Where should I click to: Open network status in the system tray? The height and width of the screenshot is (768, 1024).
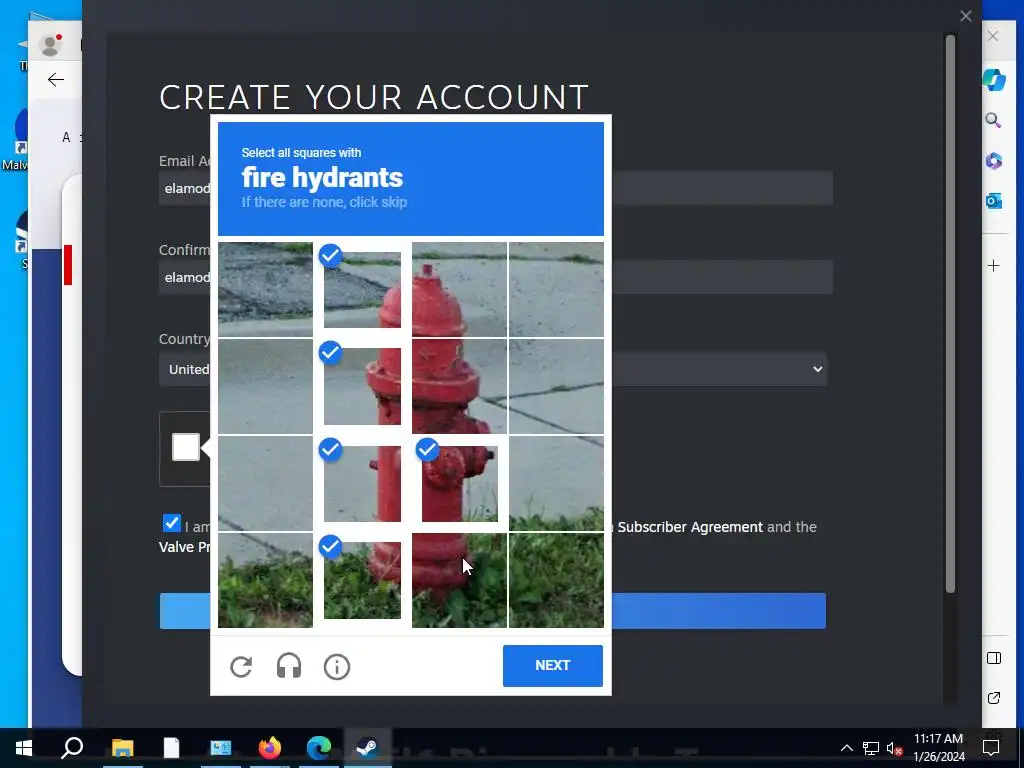click(x=871, y=748)
